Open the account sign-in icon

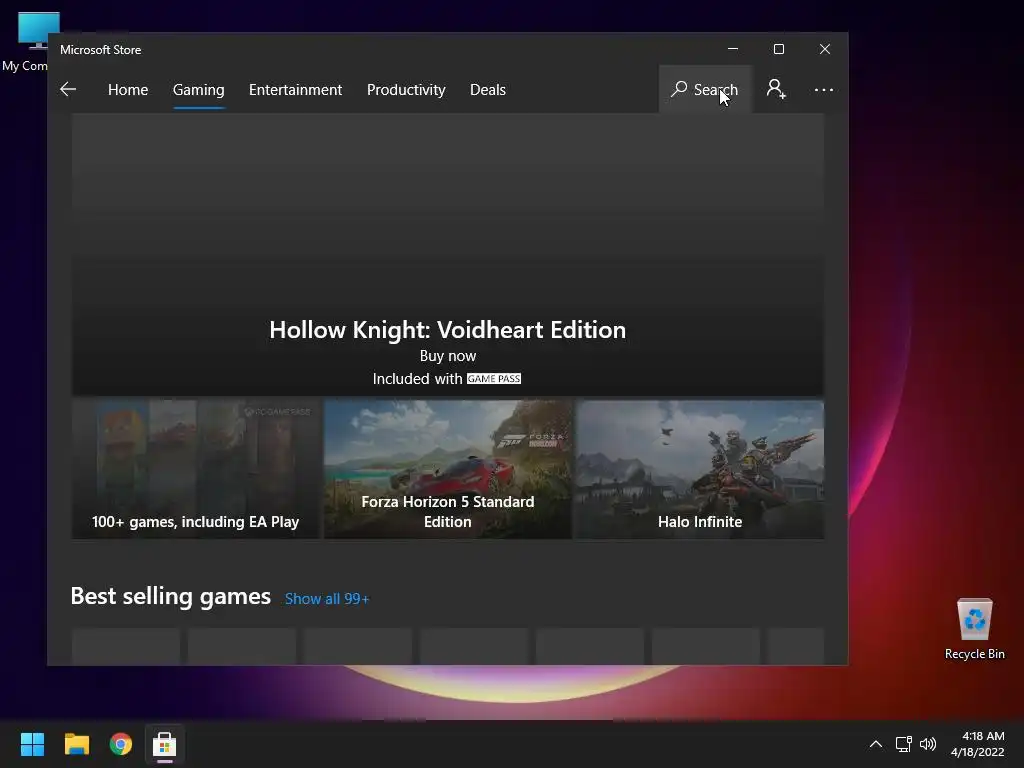pyautogui.click(x=776, y=89)
